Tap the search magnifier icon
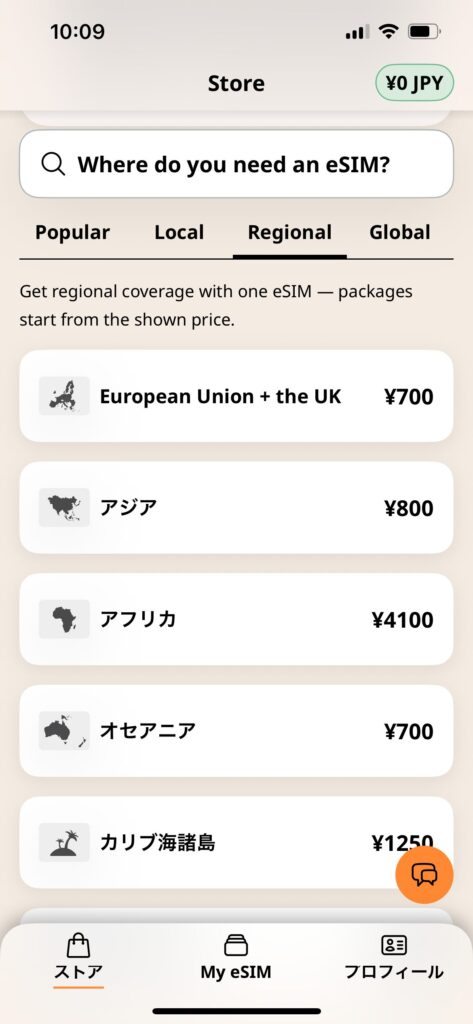This screenshot has height=1024, width=473. (53, 165)
